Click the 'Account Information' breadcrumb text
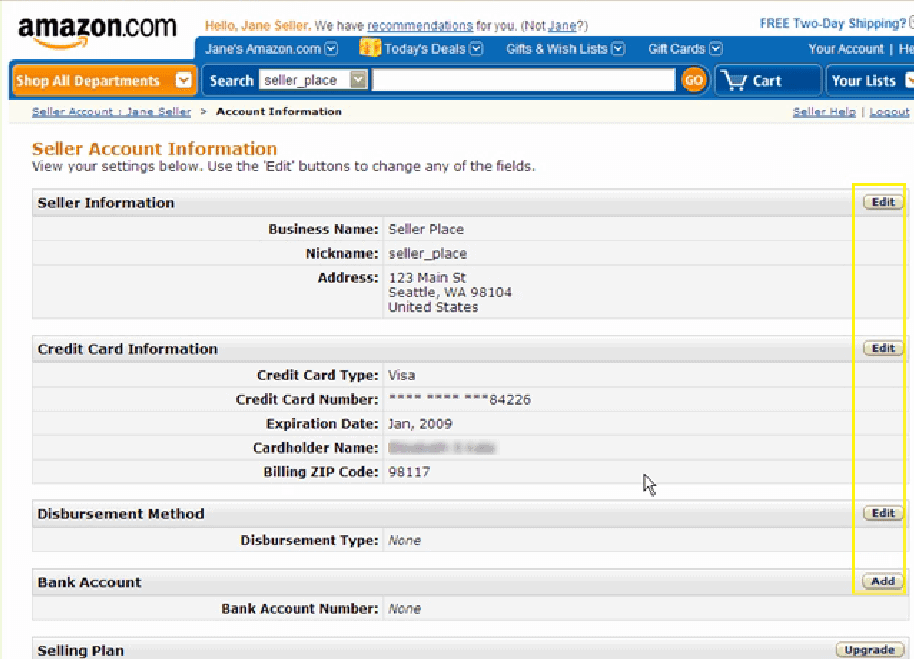Image resolution: width=914 pixels, height=659 pixels. (x=279, y=111)
